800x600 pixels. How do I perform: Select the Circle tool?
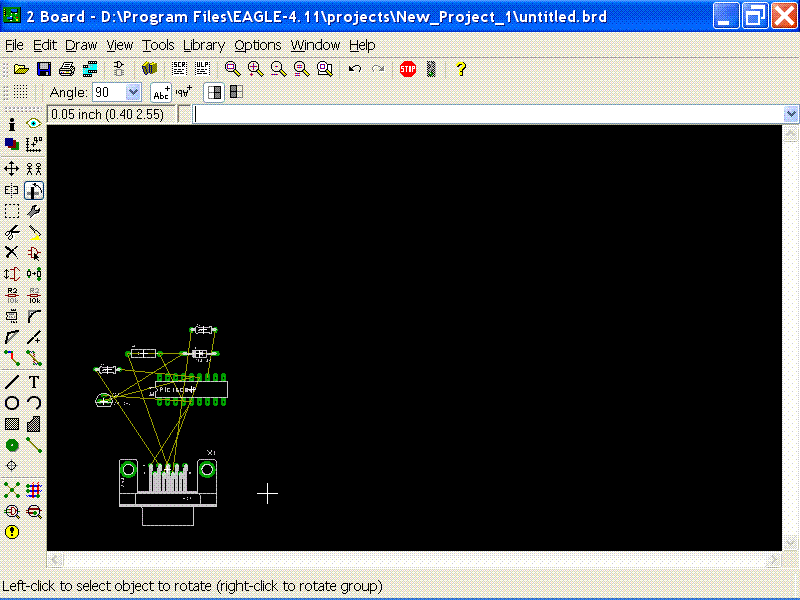(12, 403)
